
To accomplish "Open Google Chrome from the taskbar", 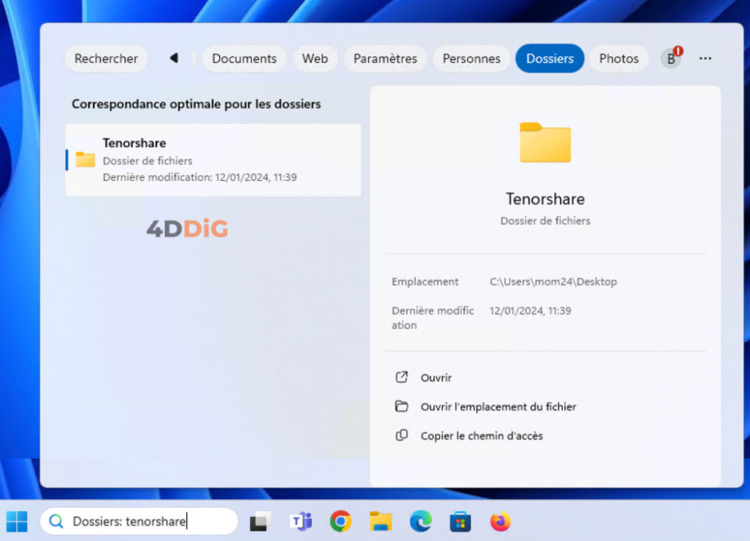I will pos(341,521).
